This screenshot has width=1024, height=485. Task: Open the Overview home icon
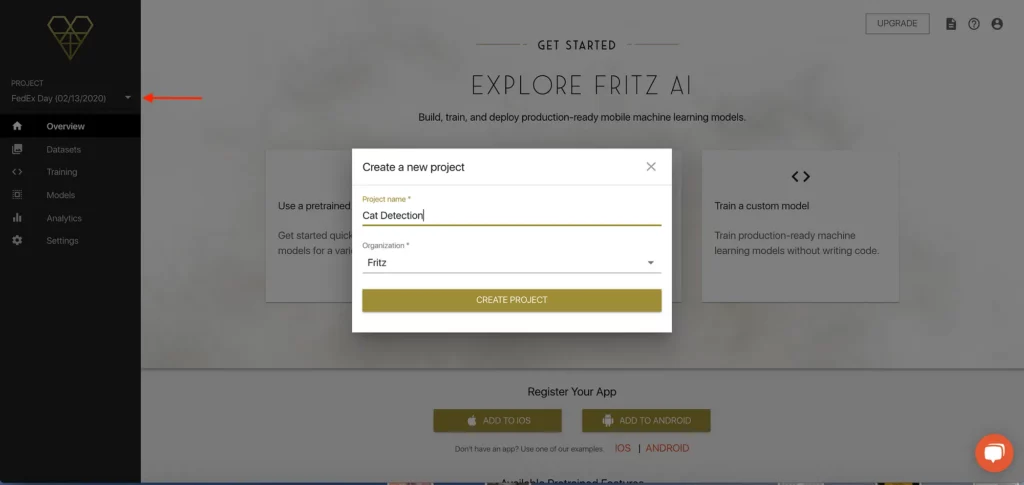pyautogui.click(x=17, y=126)
